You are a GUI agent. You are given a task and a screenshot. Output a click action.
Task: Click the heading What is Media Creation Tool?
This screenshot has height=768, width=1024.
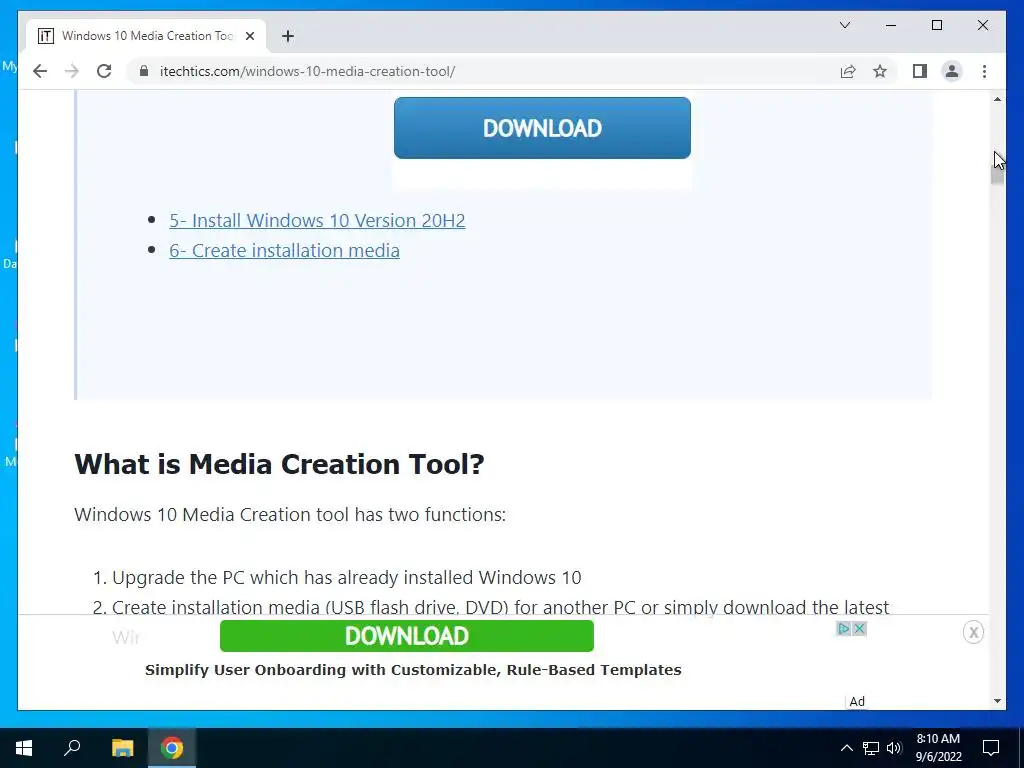(x=280, y=464)
